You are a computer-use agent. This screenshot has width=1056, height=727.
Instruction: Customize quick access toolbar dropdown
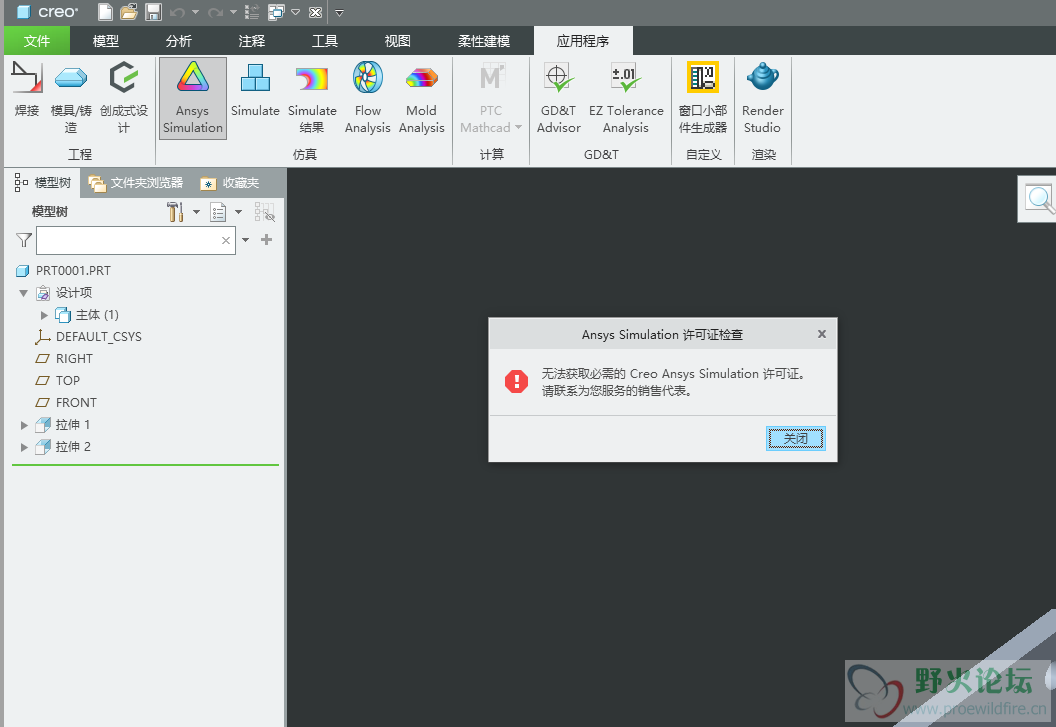[339, 12]
